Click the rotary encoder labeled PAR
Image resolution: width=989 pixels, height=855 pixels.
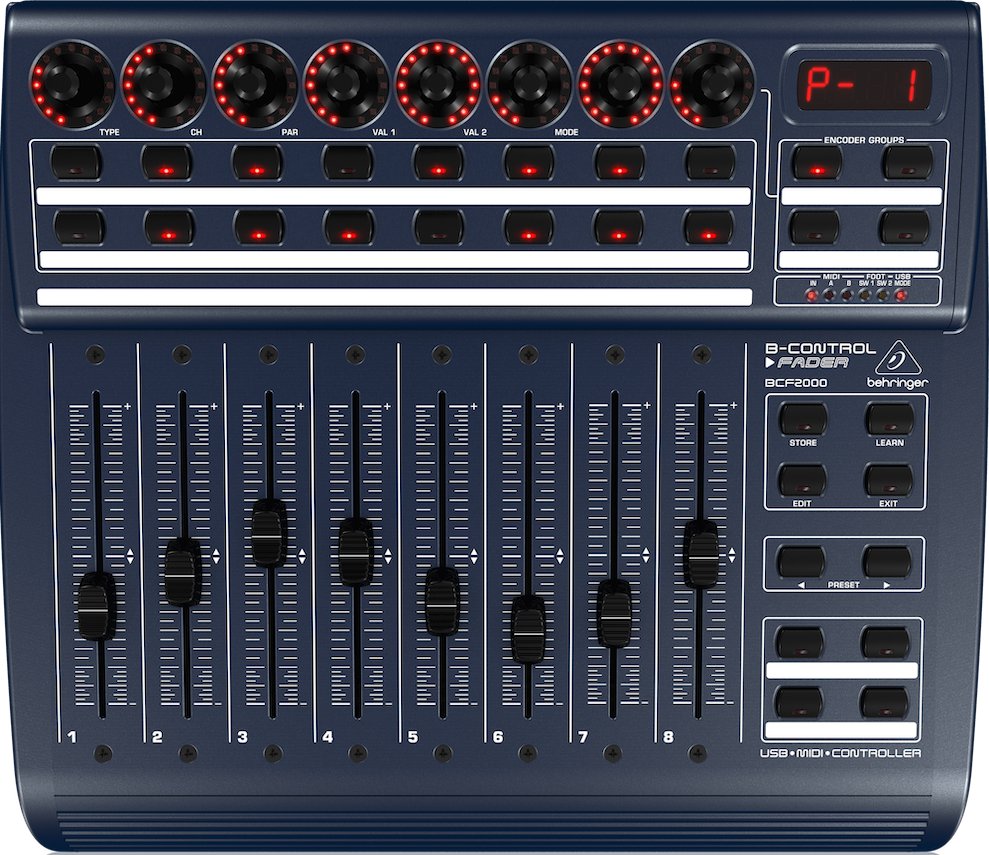tap(255, 84)
